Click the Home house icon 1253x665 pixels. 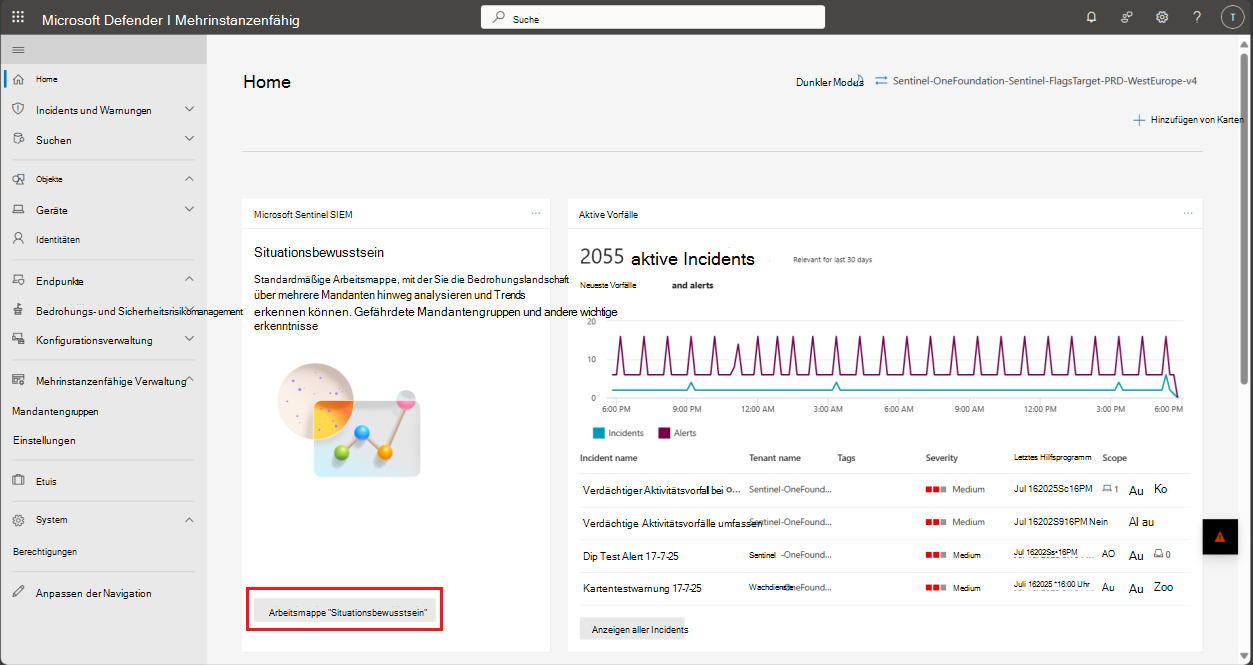(x=18, y=79)
